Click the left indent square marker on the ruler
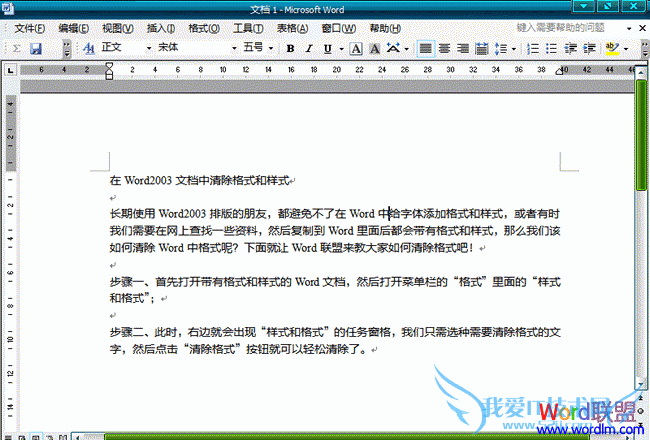650x440 pixels. [109, 76]
